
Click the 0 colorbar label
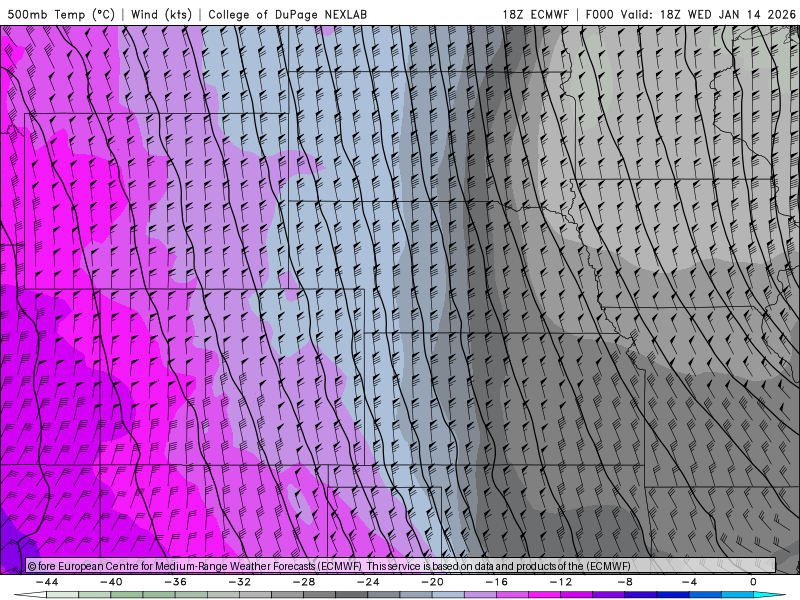(x=753, y=582)
